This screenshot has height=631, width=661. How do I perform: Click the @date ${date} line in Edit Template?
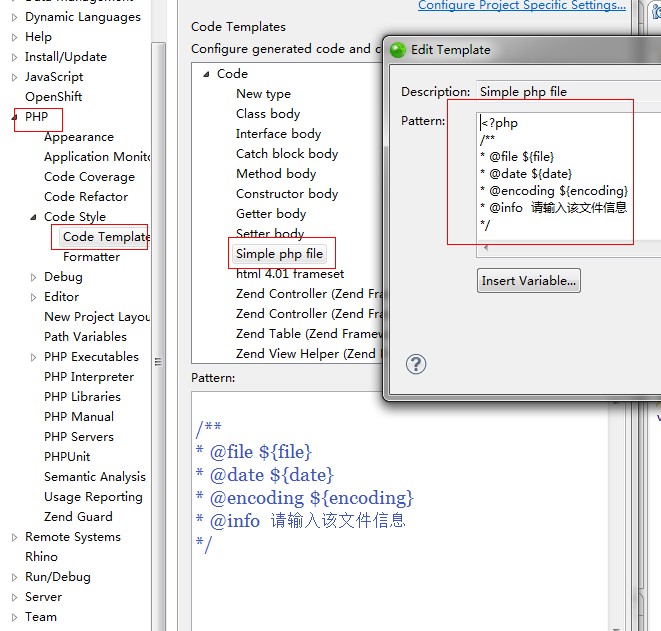526,174
